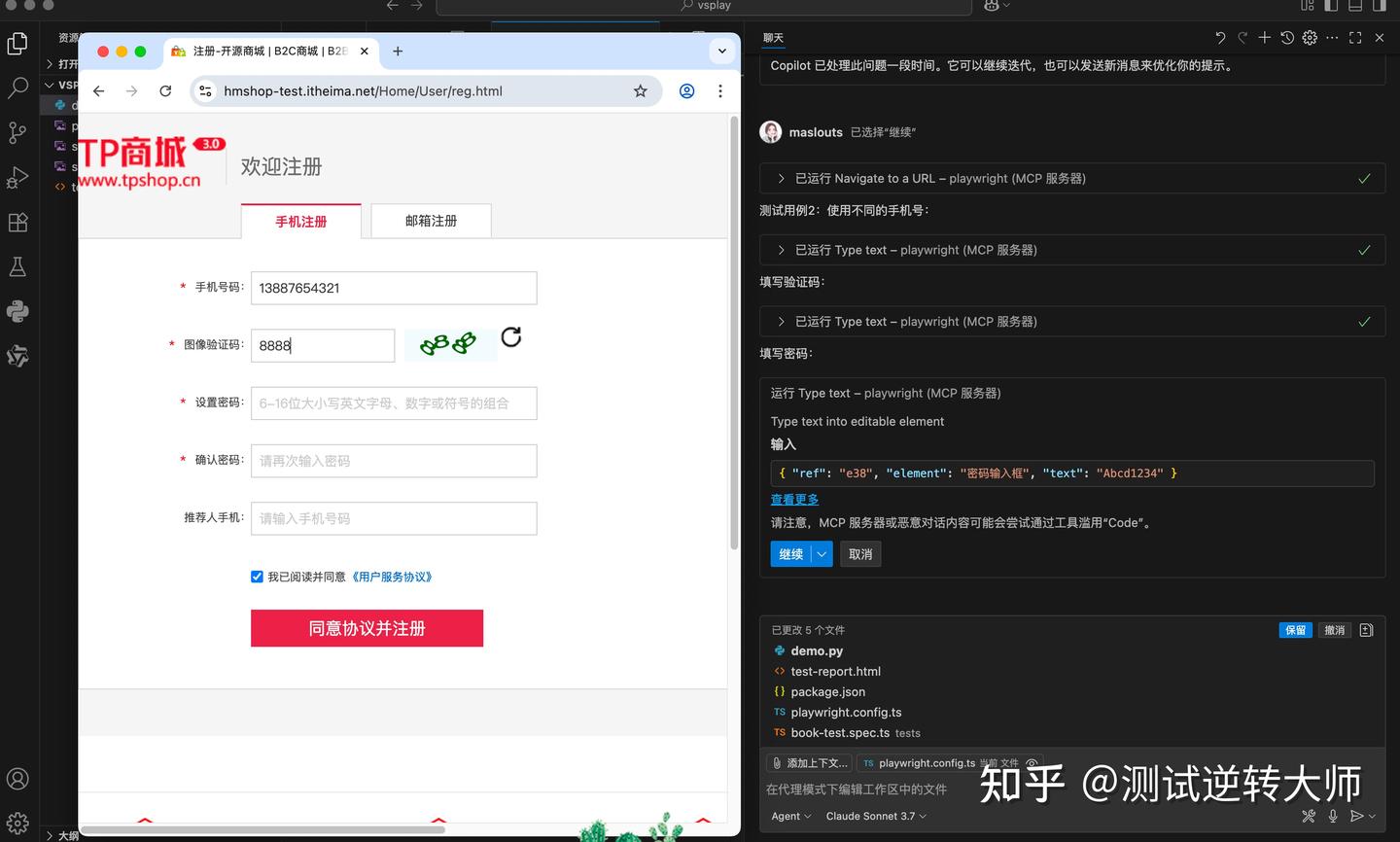The height and width of the screenshot is (842, 1400).
Task: Open chat panel more actions ellipsis
Action: click(1332, 38)
